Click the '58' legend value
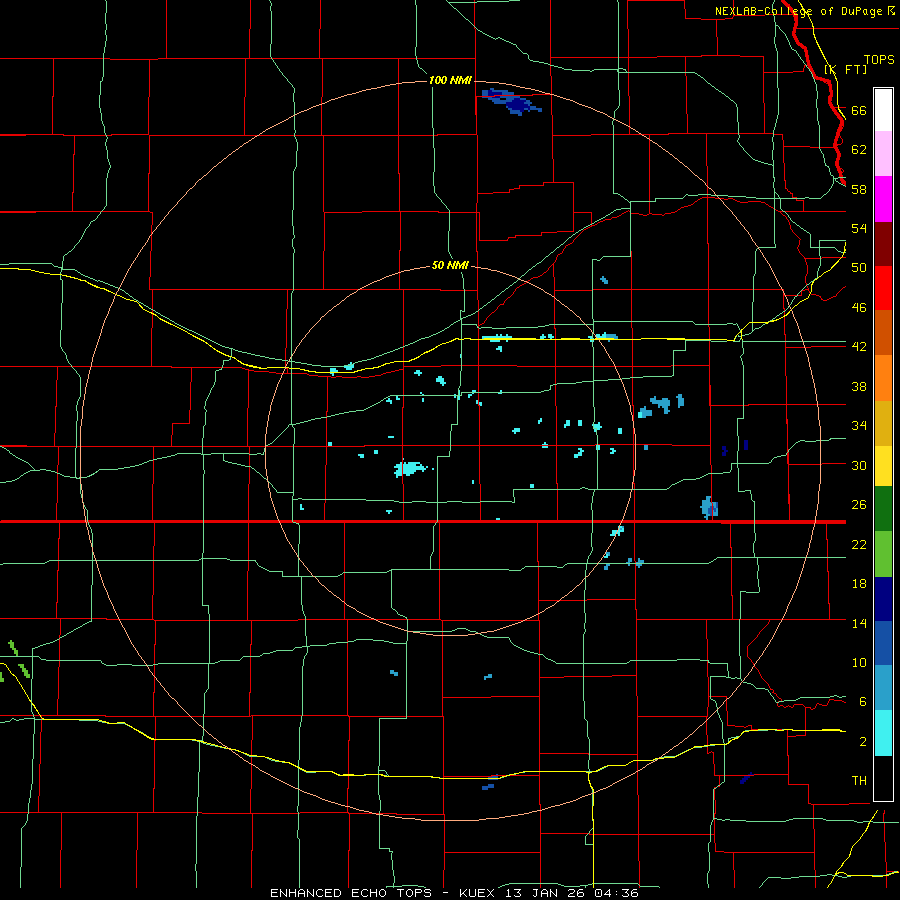The image size is (900, 900). click(x=859, y=189)
